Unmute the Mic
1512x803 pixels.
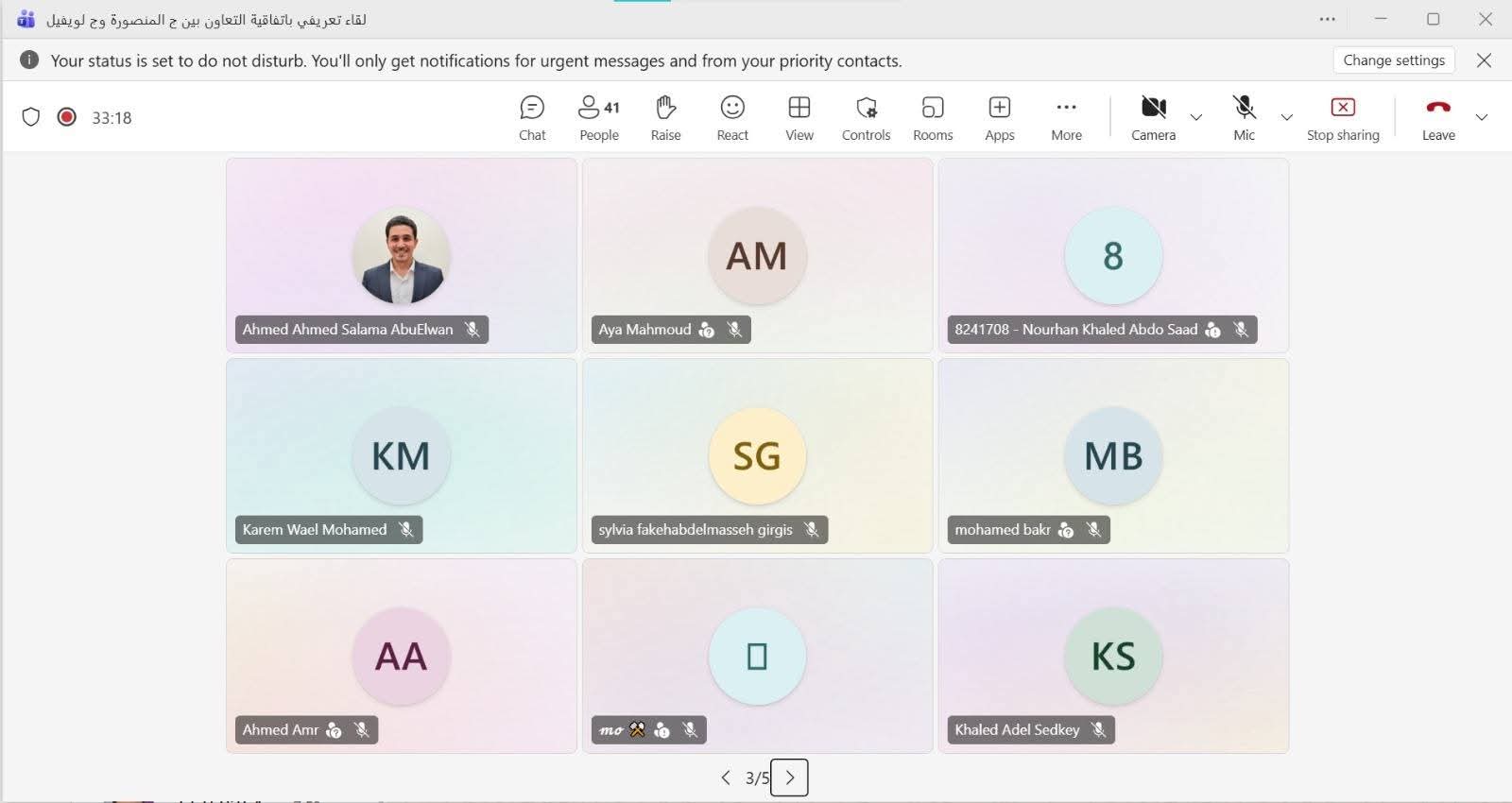click(x=1244, y=118)
